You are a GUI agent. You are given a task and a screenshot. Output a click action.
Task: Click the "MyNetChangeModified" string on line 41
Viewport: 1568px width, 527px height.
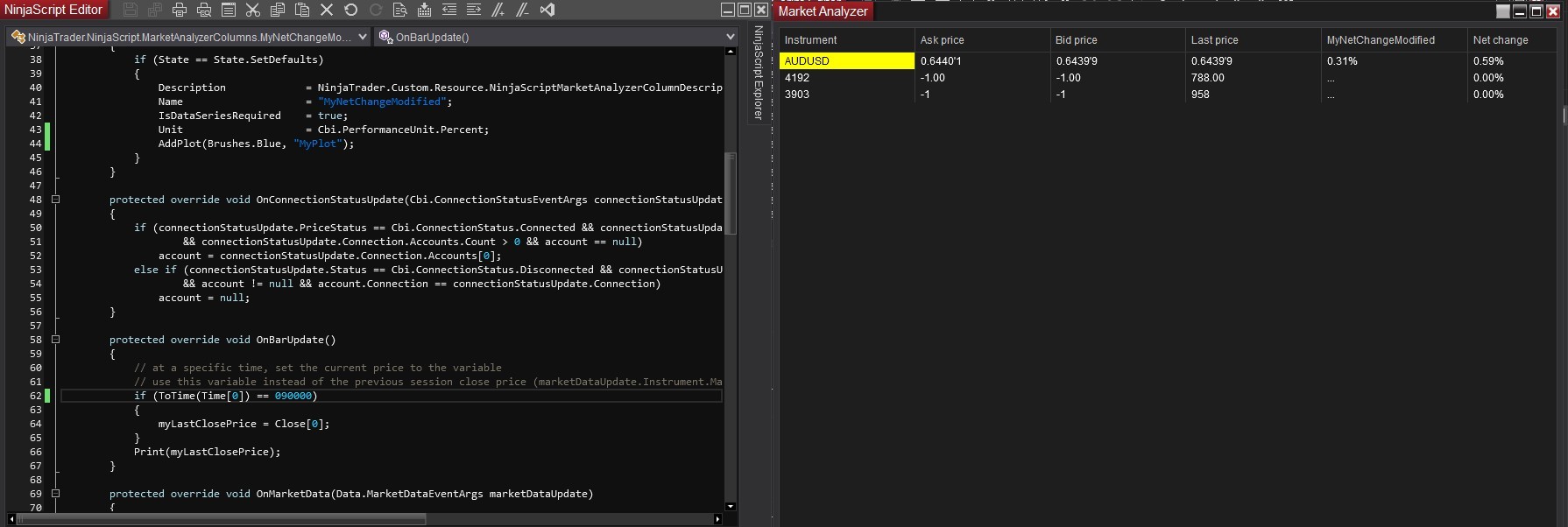pyautogui.click(x=382, y=102)
